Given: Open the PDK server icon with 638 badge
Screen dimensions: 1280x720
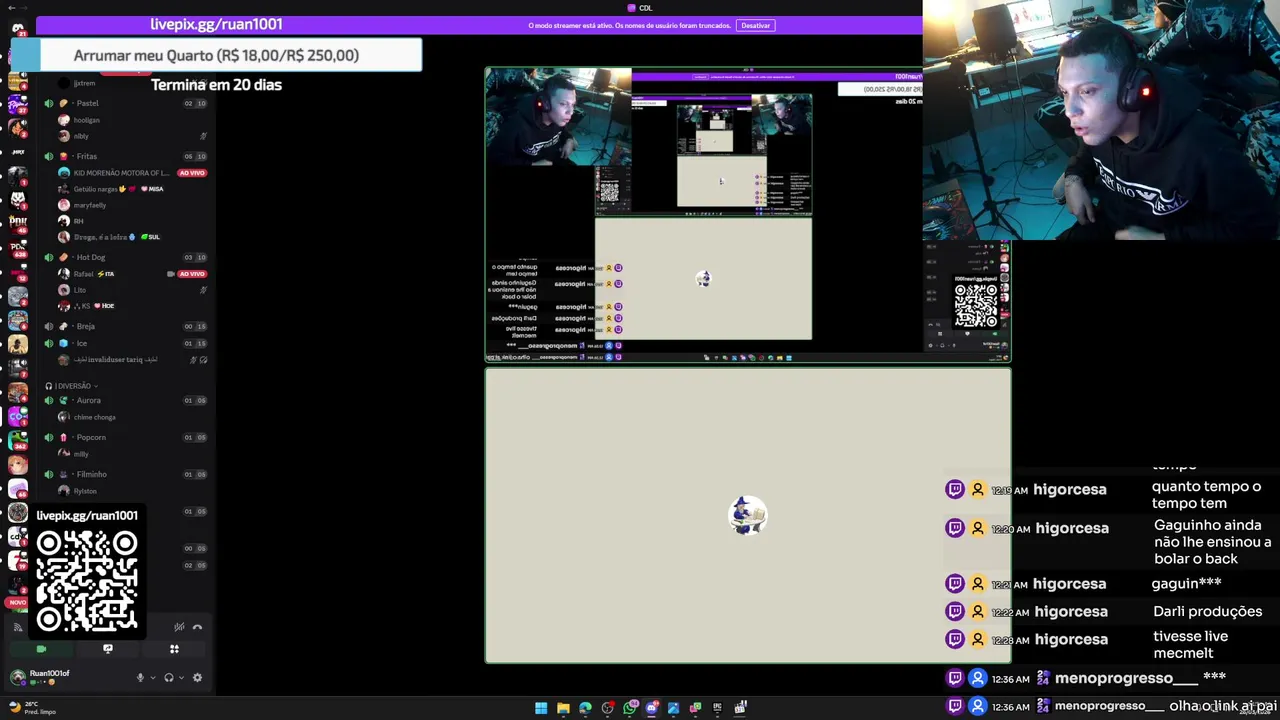Looking at the screenshot, I should (18, 248).
